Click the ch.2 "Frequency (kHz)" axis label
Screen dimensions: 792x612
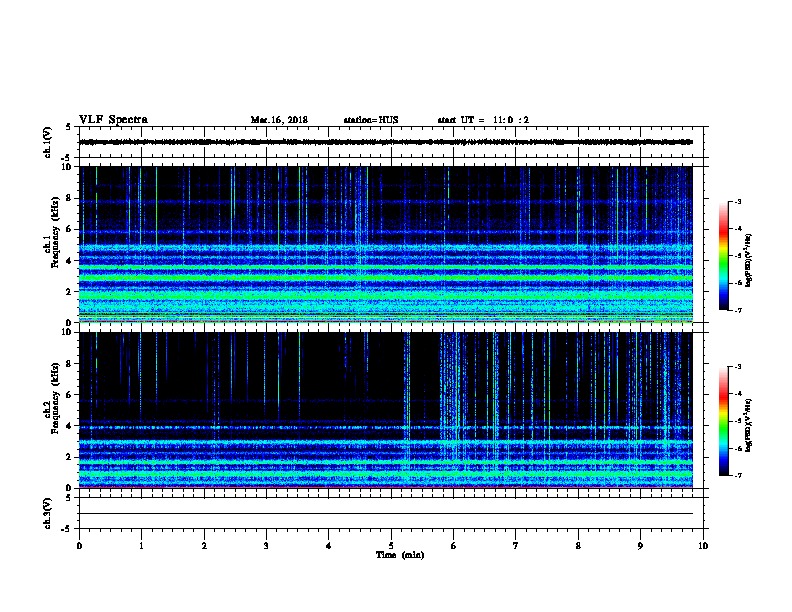pos(55,398)
